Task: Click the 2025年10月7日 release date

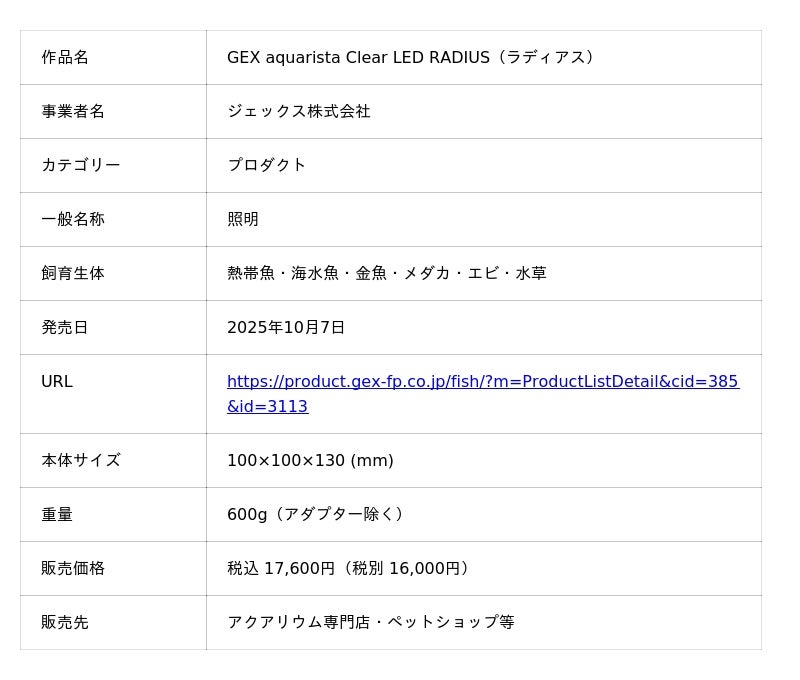Action: [286, 328]
